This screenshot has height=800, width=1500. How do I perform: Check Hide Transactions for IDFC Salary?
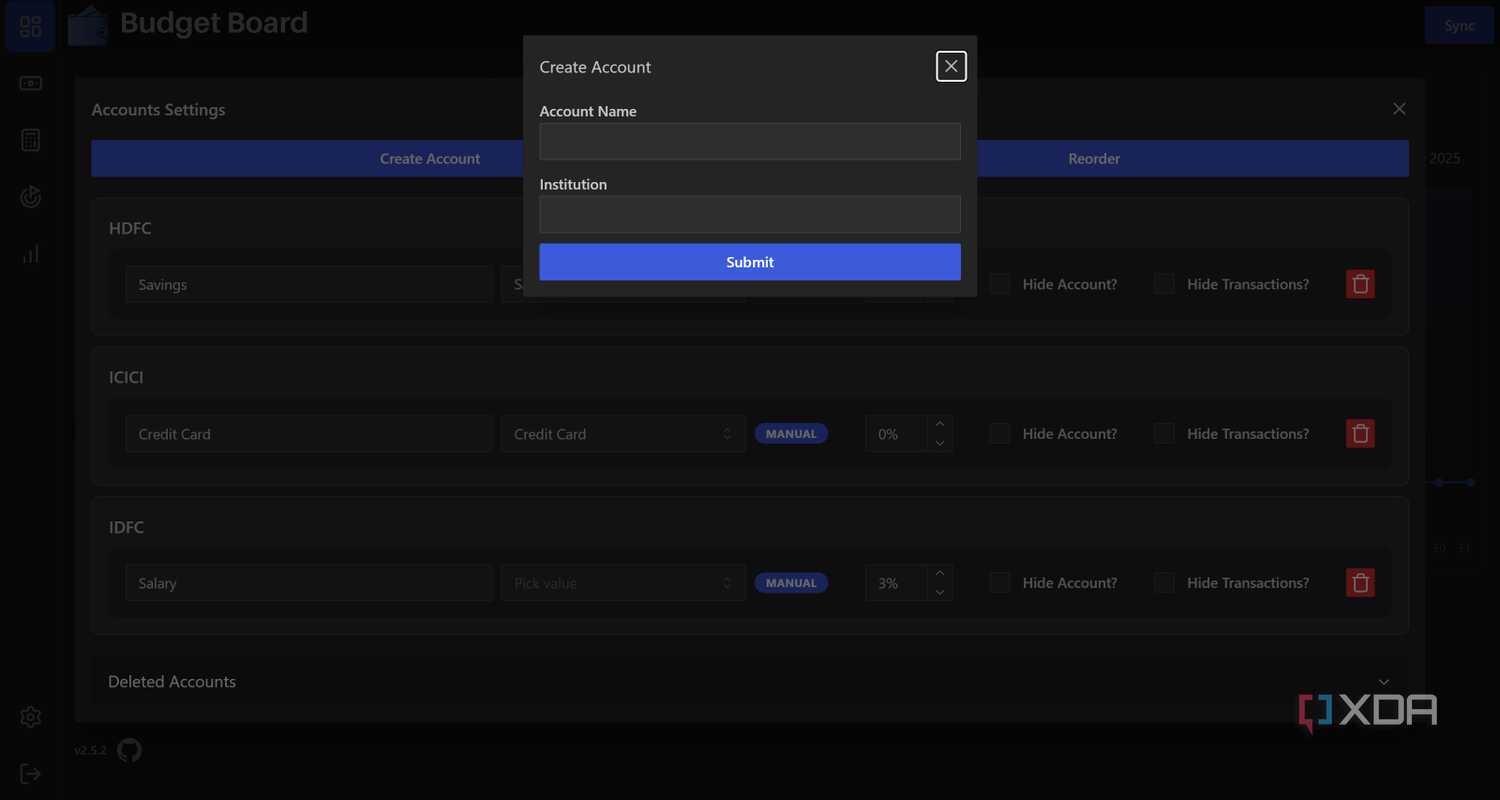tap(1164, 583)
